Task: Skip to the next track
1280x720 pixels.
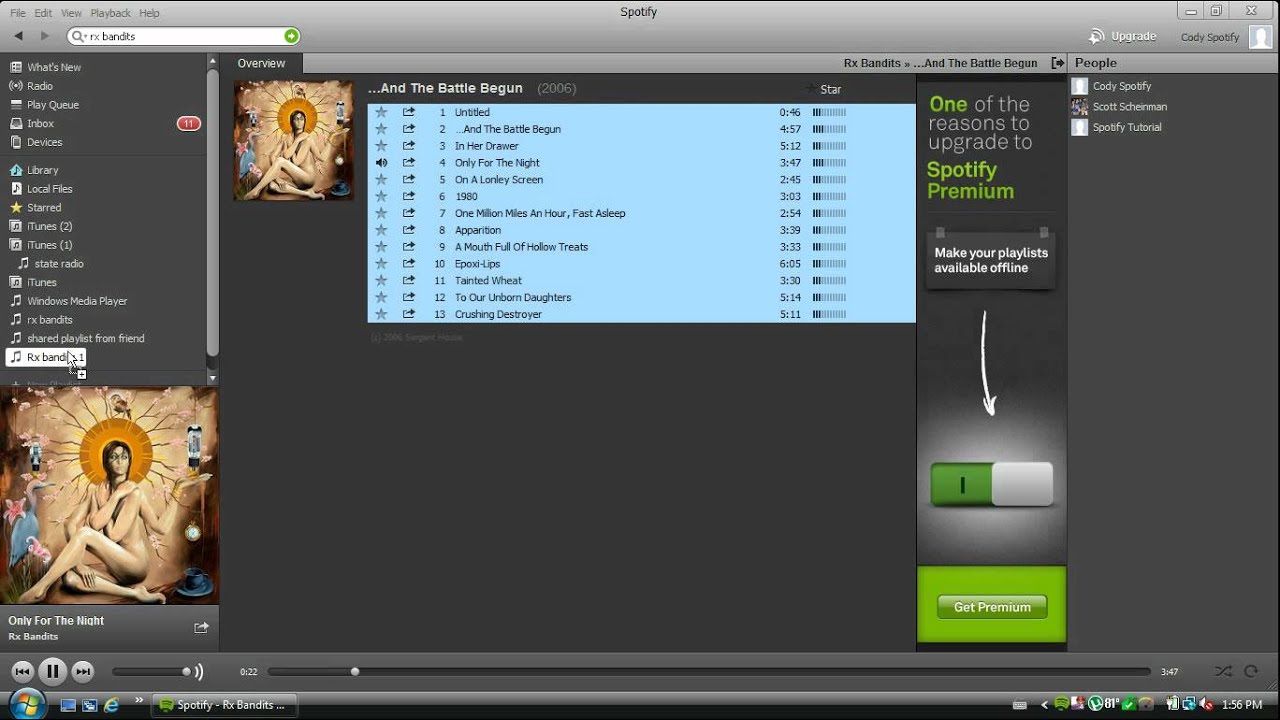Action: (x=83, y=672)
